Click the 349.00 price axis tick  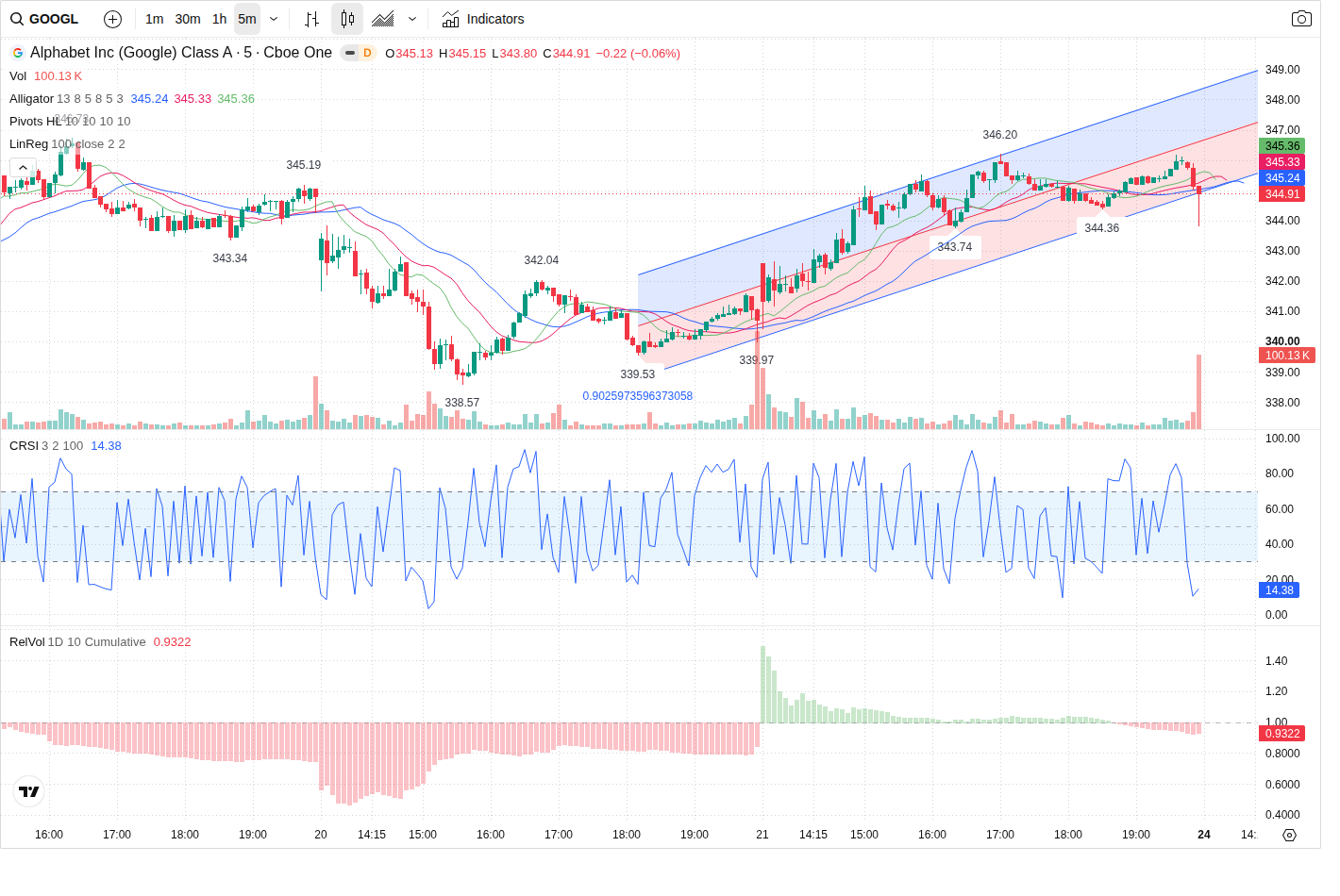1282,70
